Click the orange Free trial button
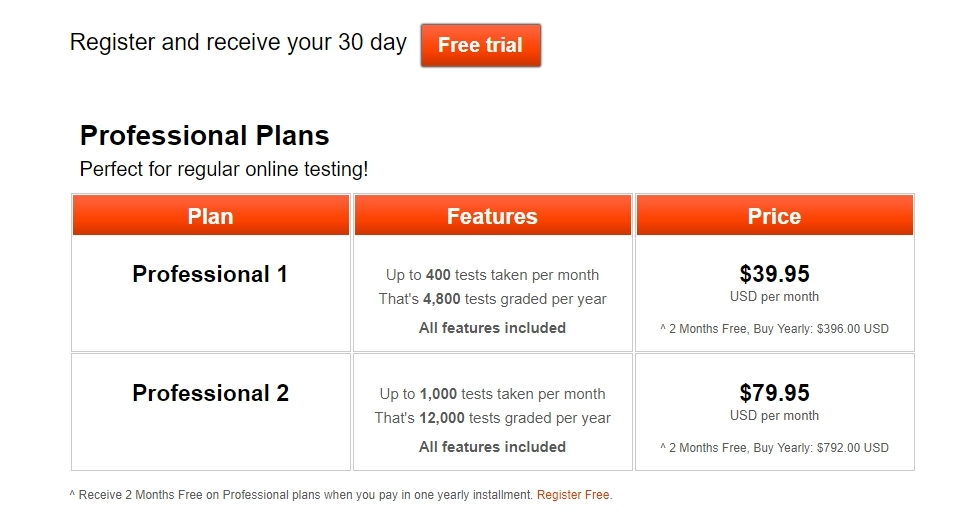Viewport: 976px width, 518px height. coord(480,46)
